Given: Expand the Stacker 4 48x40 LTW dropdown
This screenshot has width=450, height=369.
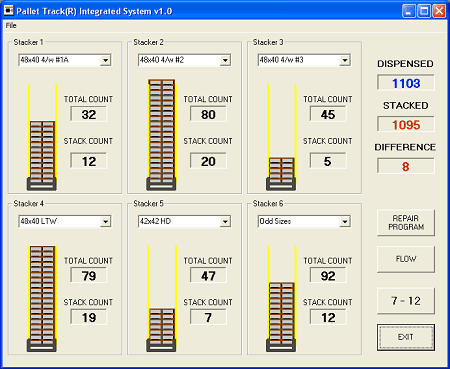Looking at the screenshot, I should tap(105, 221).
